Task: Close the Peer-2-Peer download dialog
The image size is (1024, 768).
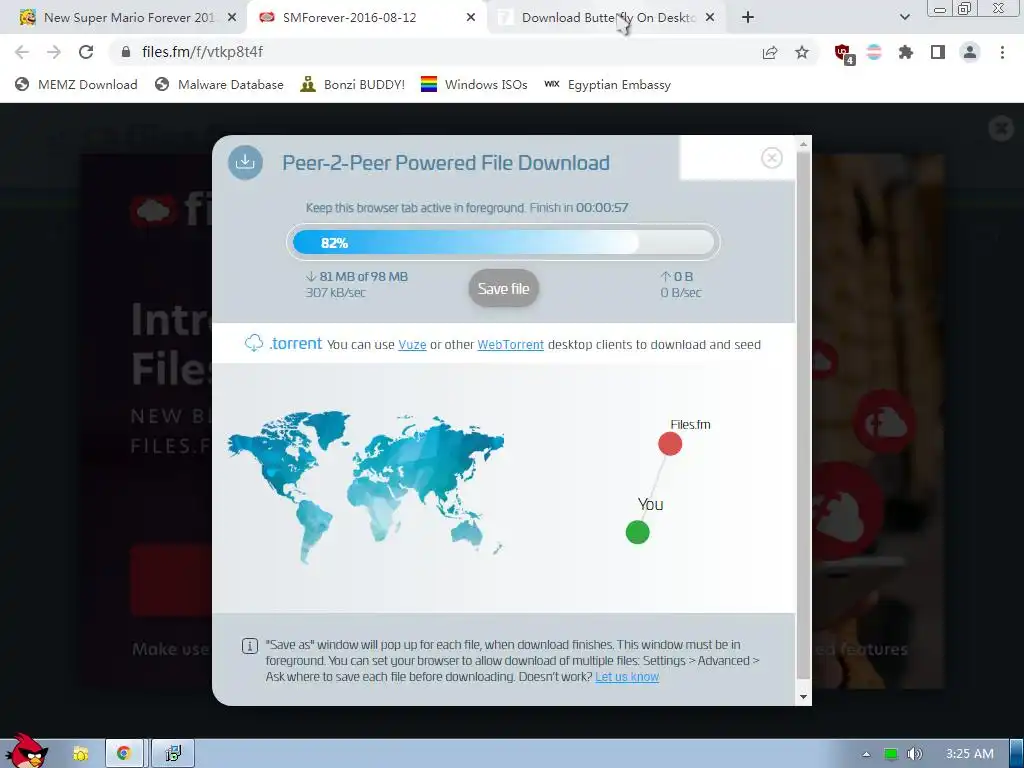Action: (772, 158)
